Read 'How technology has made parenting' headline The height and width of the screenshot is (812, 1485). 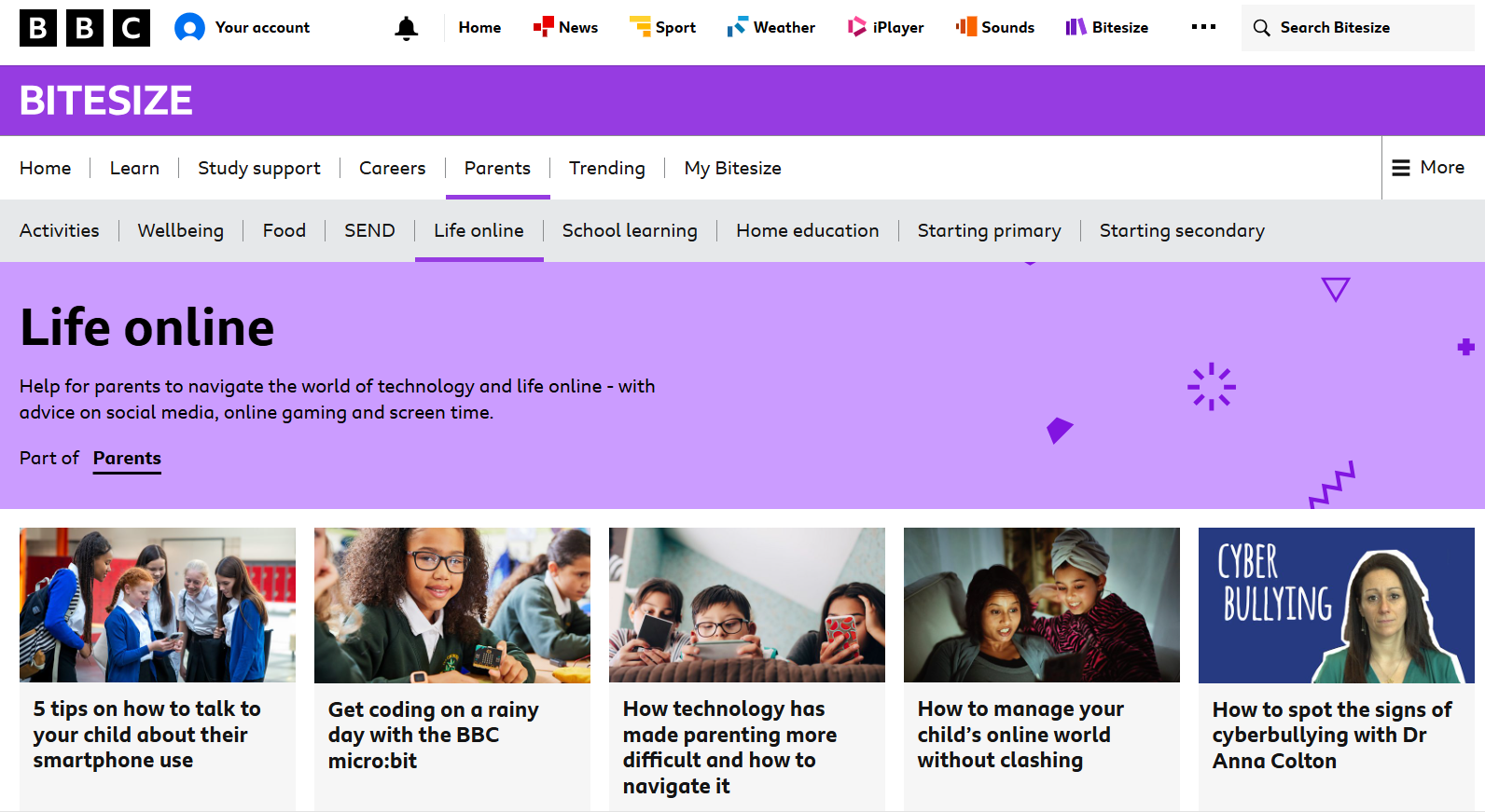pos(730,748)
